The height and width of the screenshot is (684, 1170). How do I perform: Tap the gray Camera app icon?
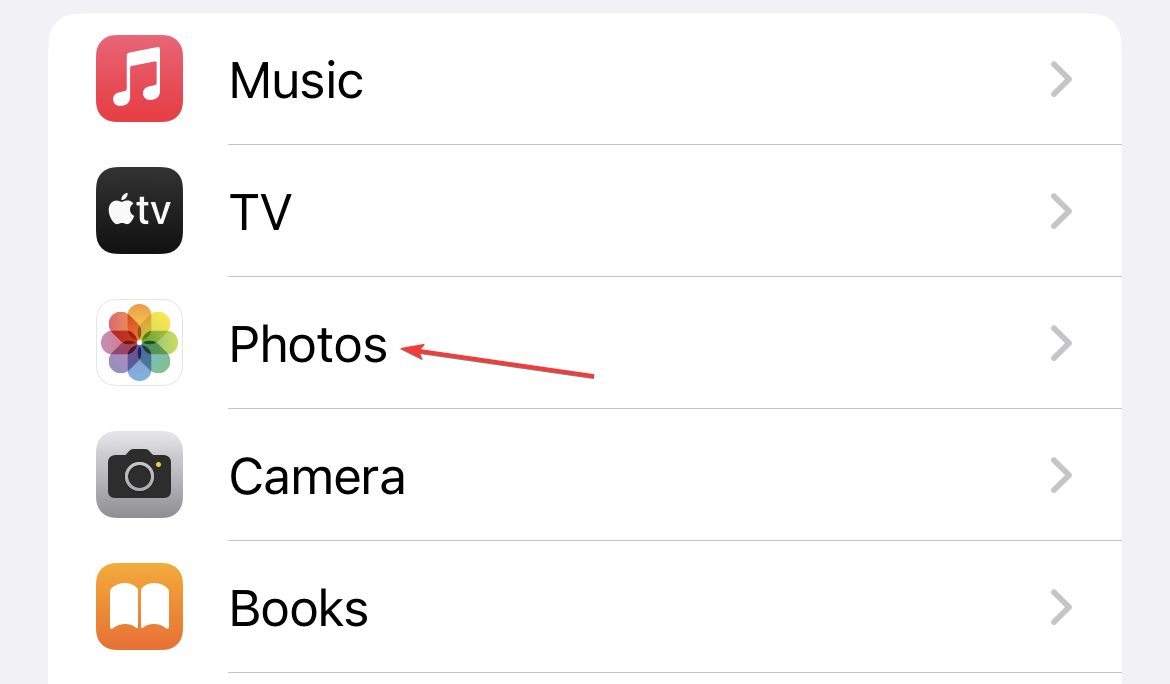tap(140, 474)
